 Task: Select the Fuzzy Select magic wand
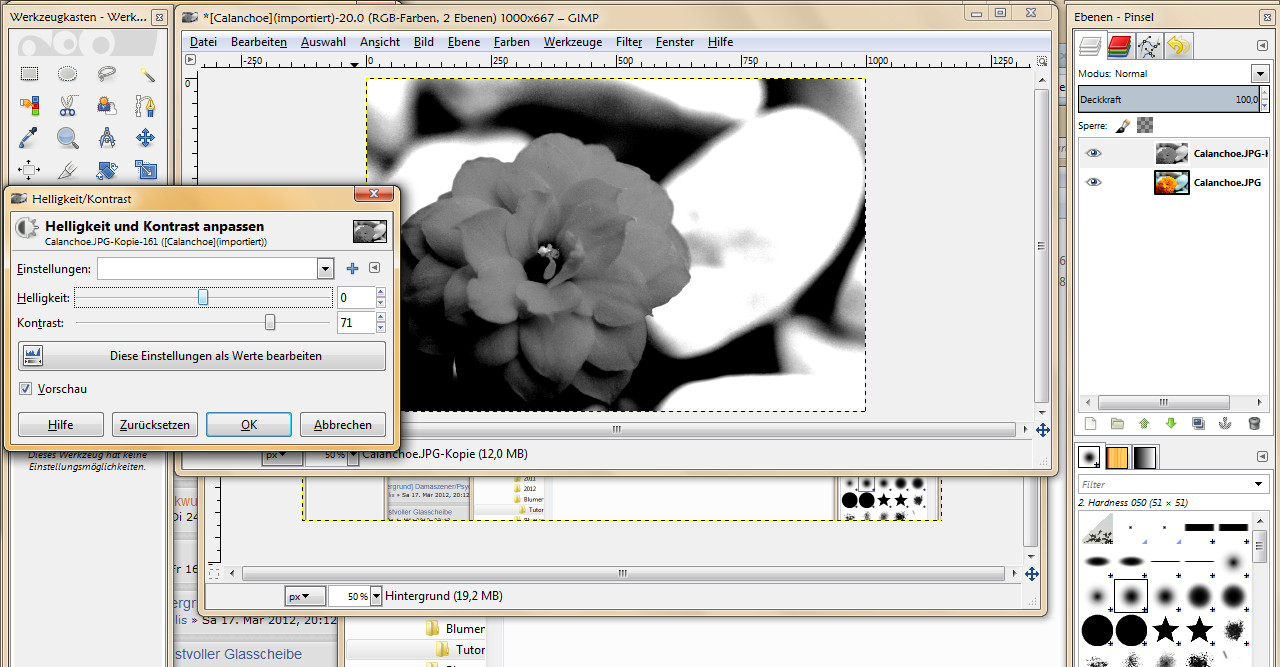click(146, 73)
